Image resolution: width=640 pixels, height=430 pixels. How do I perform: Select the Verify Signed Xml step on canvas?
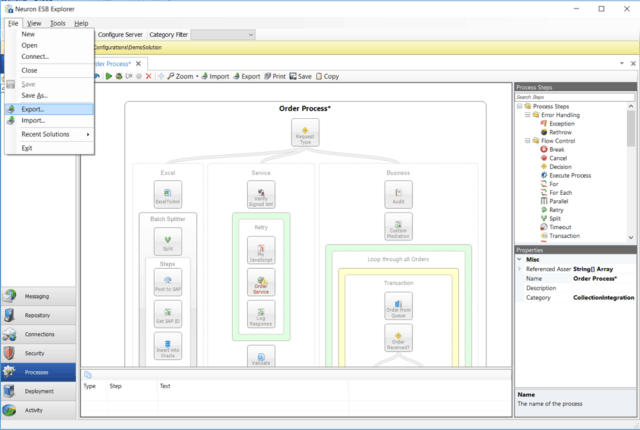coord(261,195)
